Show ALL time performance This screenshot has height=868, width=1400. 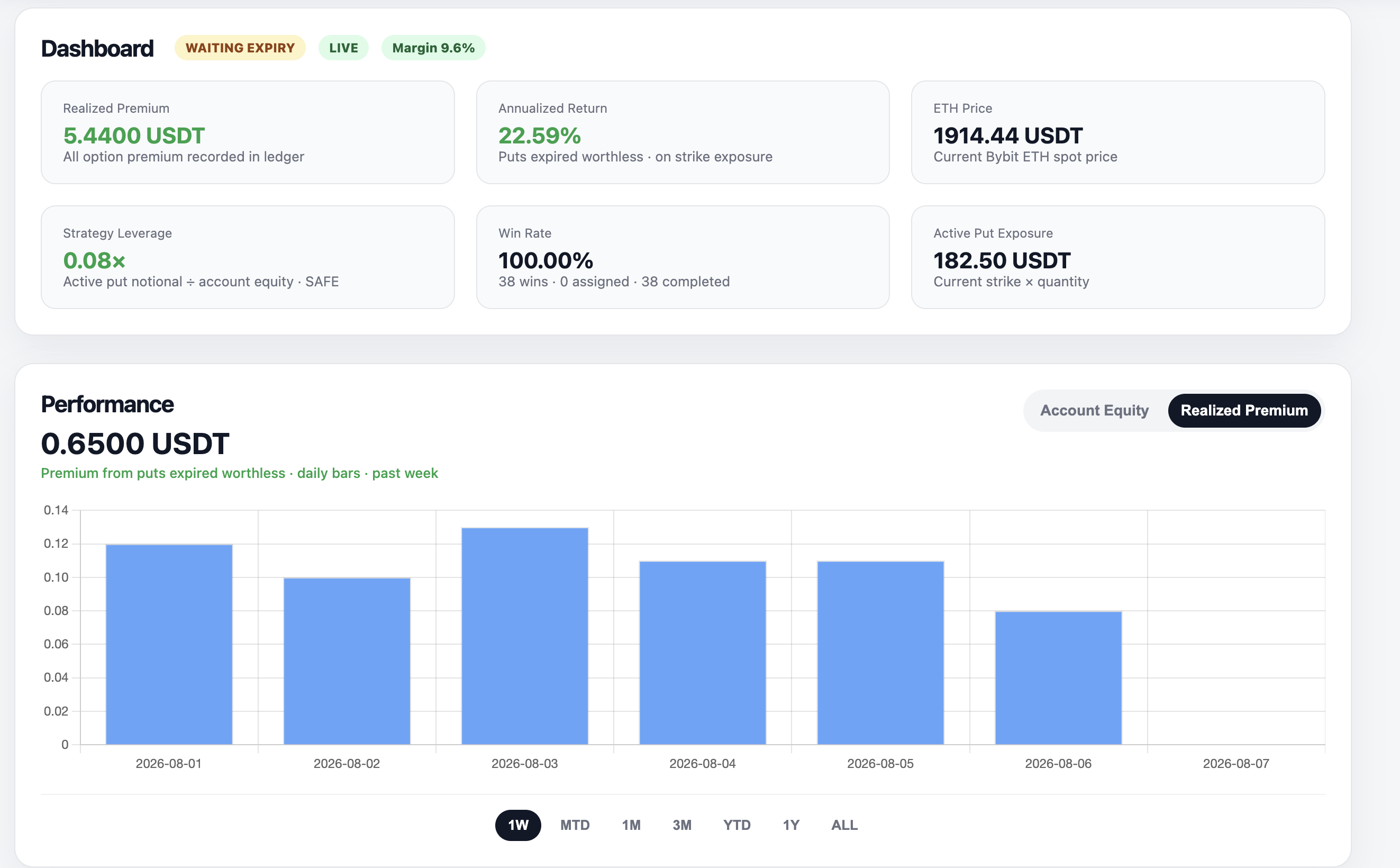[x=844, y=825]
